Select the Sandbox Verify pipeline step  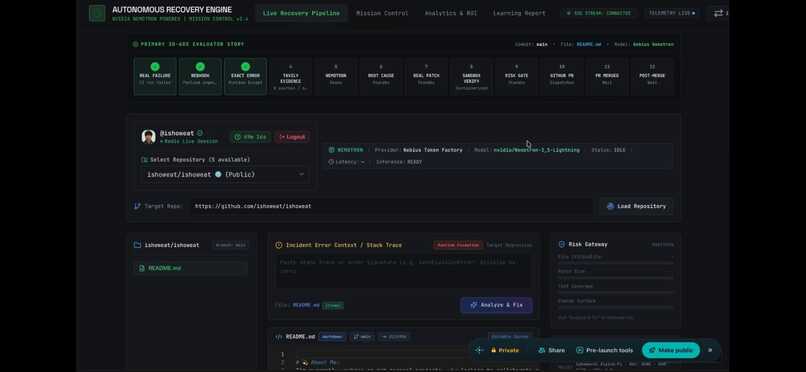click(x=471, y=76)
